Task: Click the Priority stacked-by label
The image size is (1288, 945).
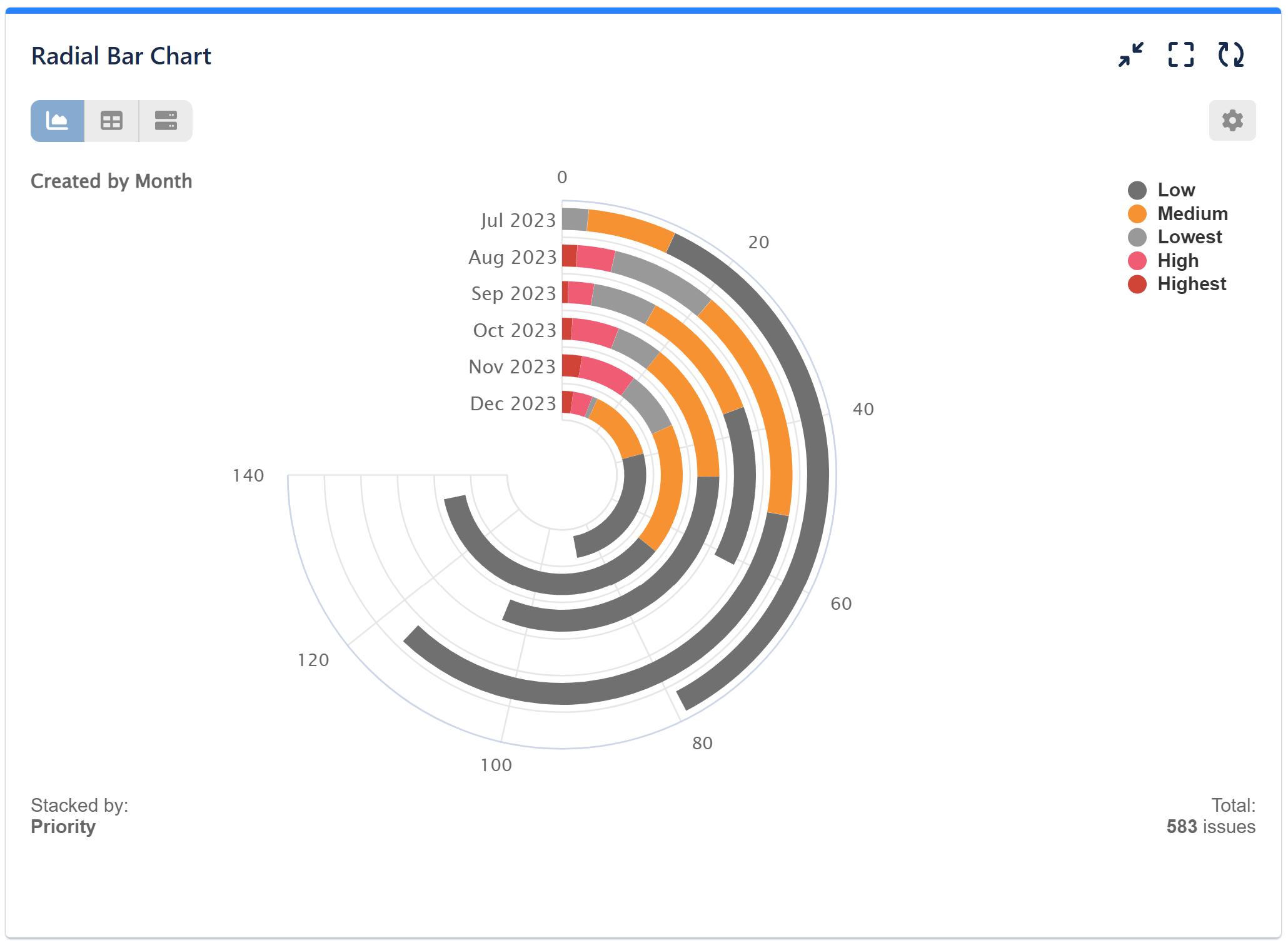Action: (x=63, y=826)
